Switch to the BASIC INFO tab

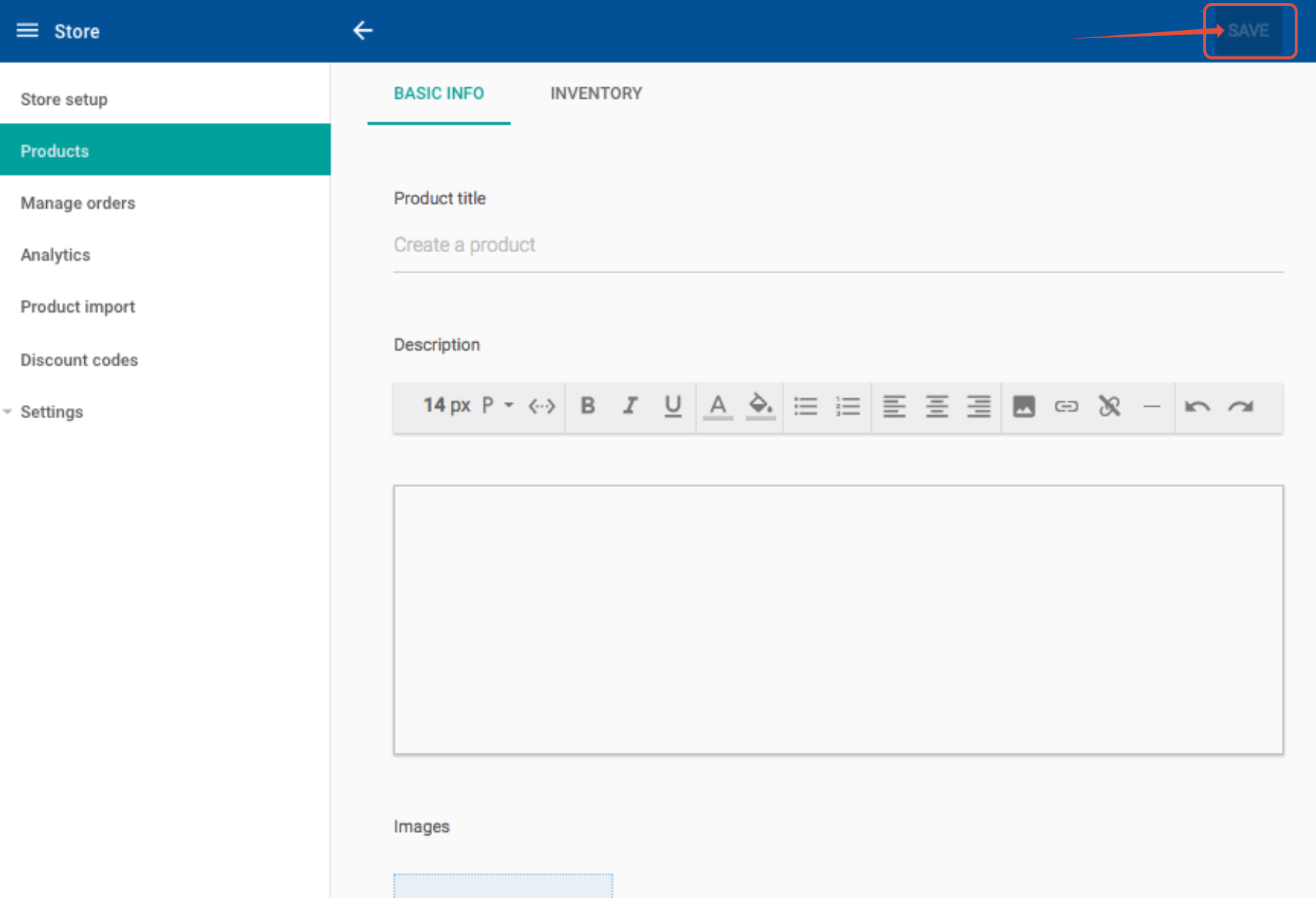(439, 94)
